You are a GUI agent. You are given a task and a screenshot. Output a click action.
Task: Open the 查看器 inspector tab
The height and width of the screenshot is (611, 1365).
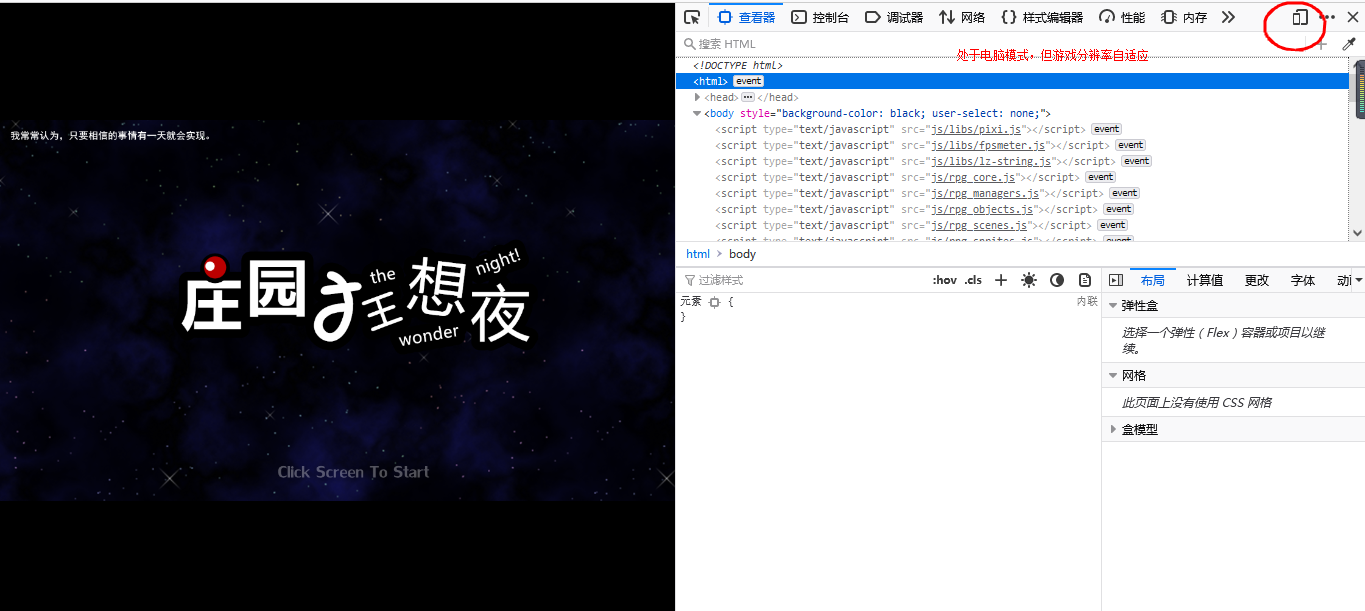click(746, 17)
